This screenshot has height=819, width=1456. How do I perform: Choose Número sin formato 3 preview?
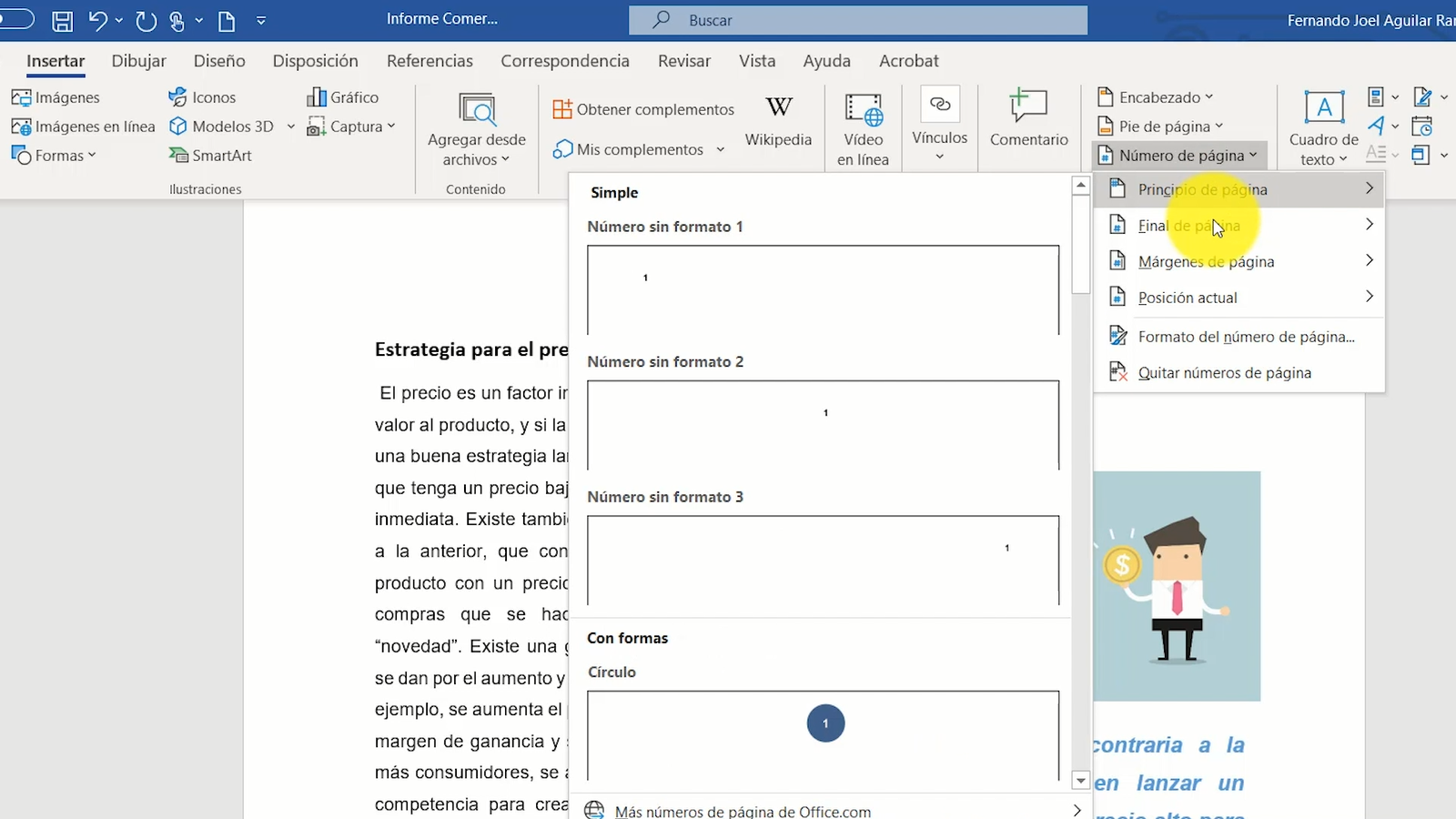(823, 560)
